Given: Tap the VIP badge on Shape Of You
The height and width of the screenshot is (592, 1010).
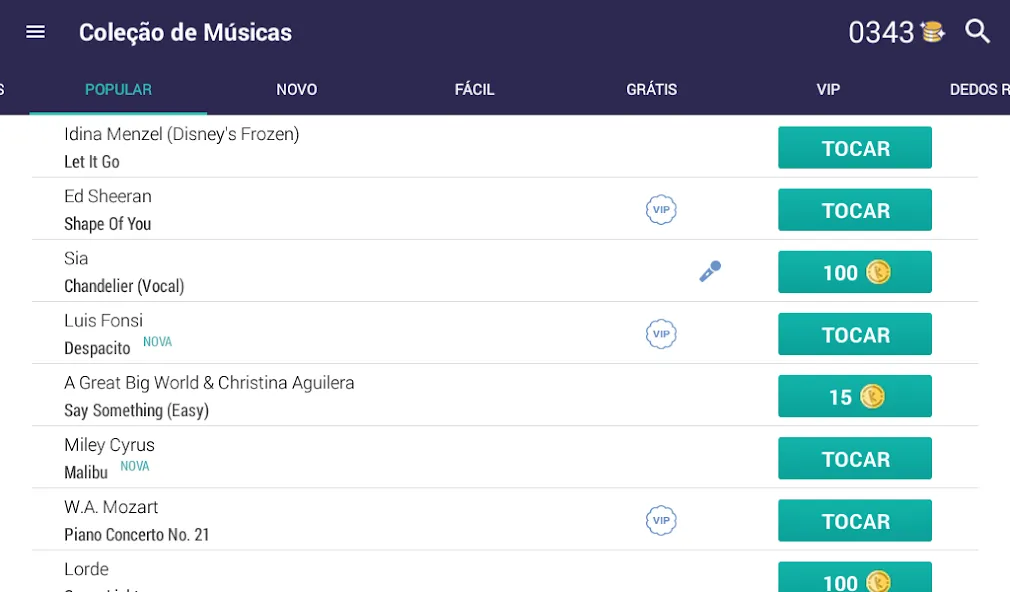Looking at the screenshot, I should pyautogui.click(x=661, y=209).
